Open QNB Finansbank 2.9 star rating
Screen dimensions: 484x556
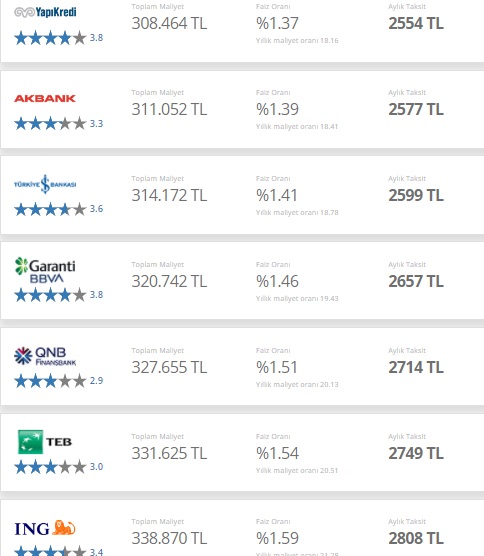[59, 381]
